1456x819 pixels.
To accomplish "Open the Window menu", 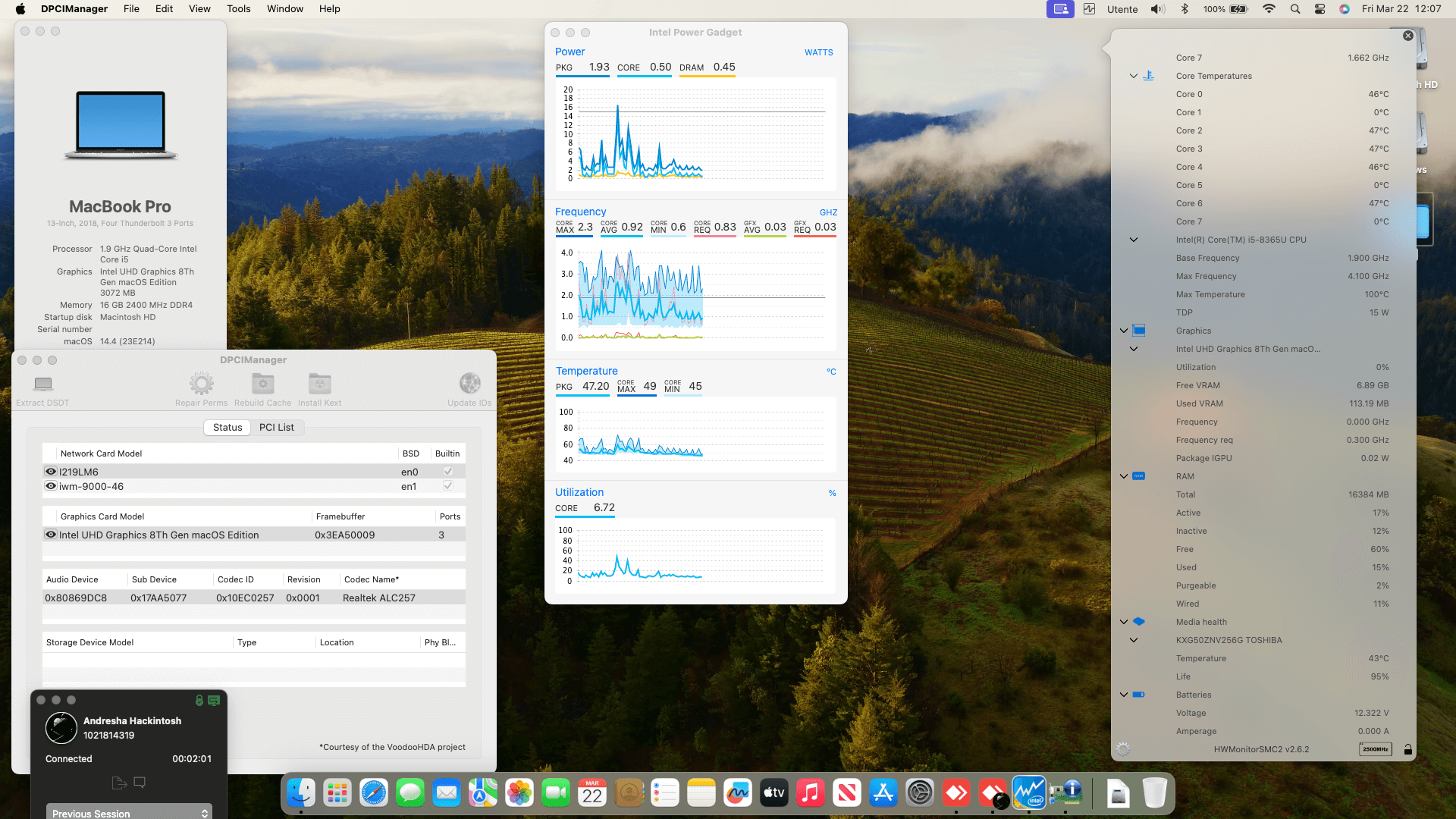I will pyautogui.click(x=285, y=9).
